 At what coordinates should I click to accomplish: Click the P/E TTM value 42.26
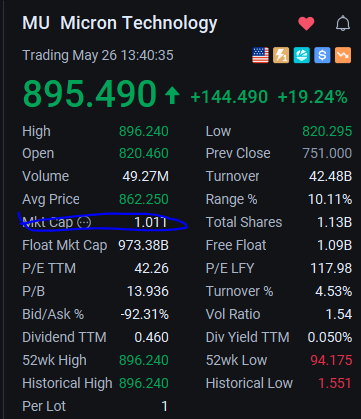click(152, 268)
